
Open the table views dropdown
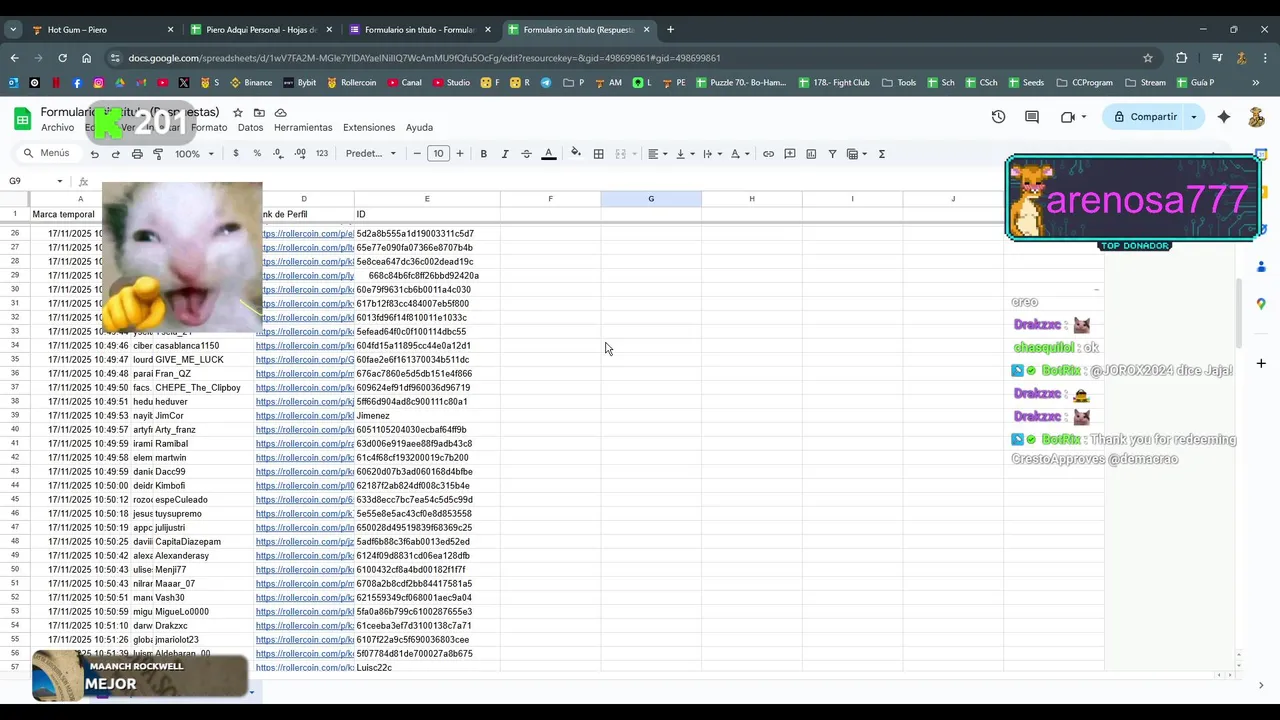857,154
